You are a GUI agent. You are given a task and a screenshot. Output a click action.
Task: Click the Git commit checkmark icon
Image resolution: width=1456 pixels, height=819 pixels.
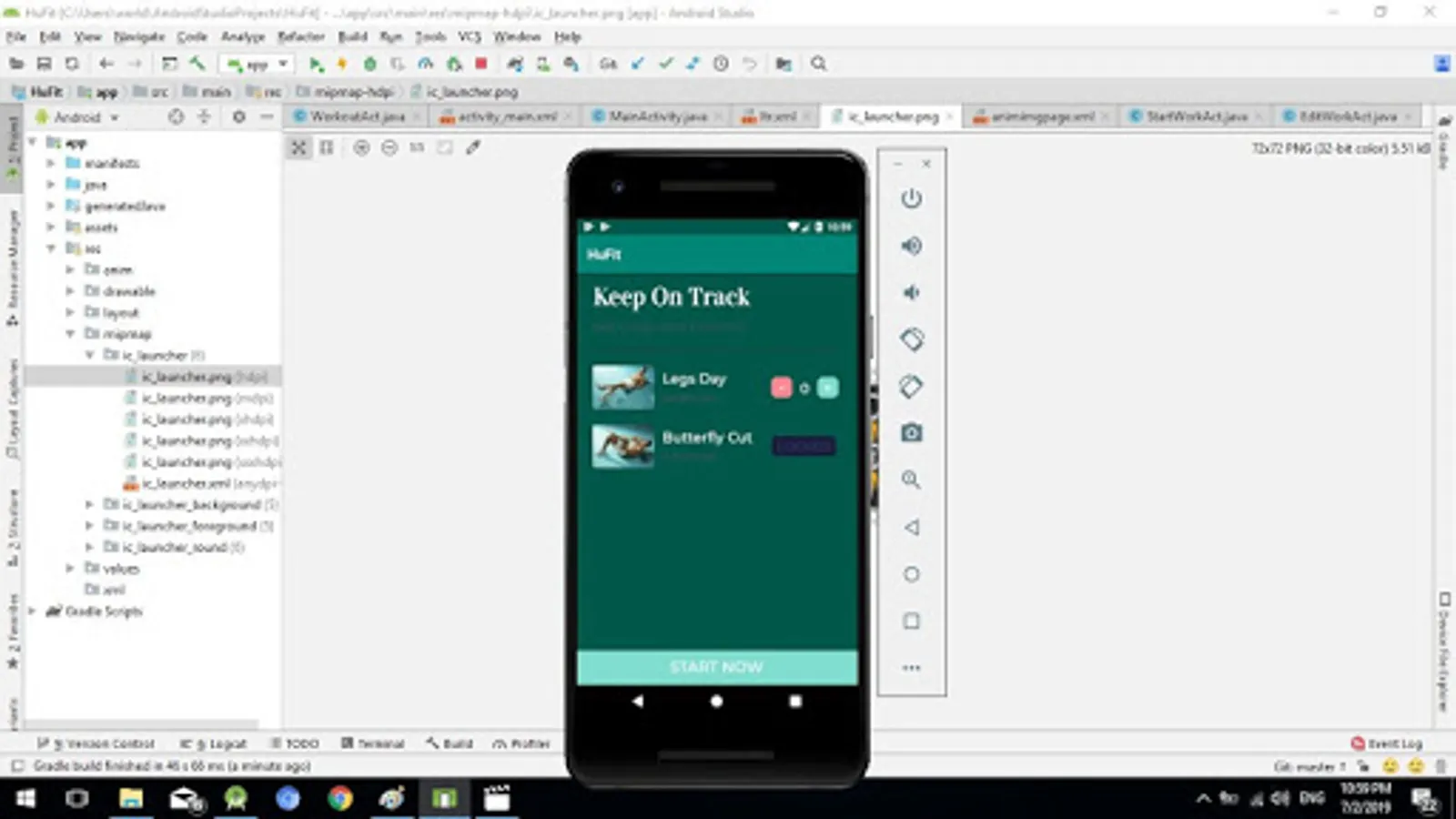tap(666, 64)
